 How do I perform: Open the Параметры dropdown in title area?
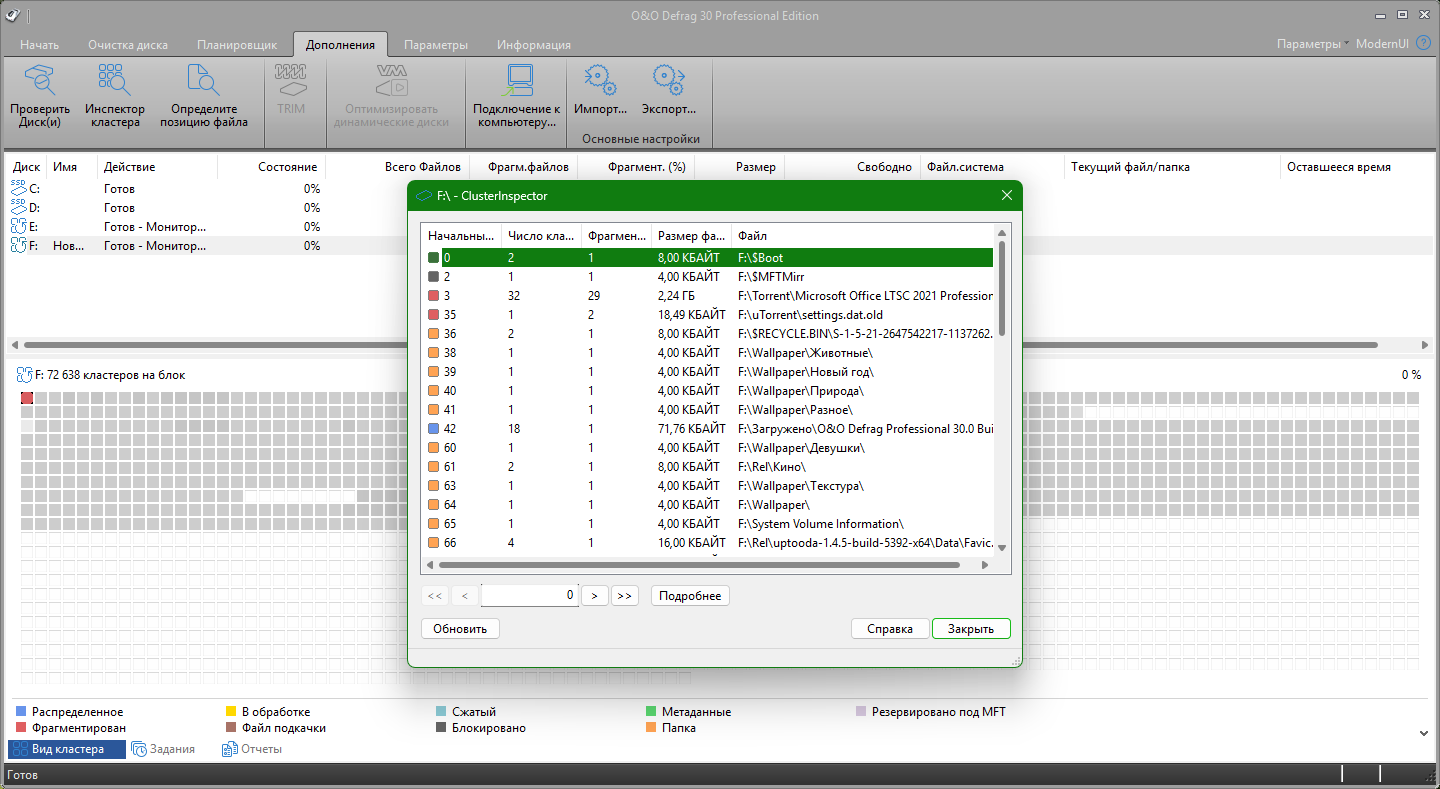[1312, 44]
